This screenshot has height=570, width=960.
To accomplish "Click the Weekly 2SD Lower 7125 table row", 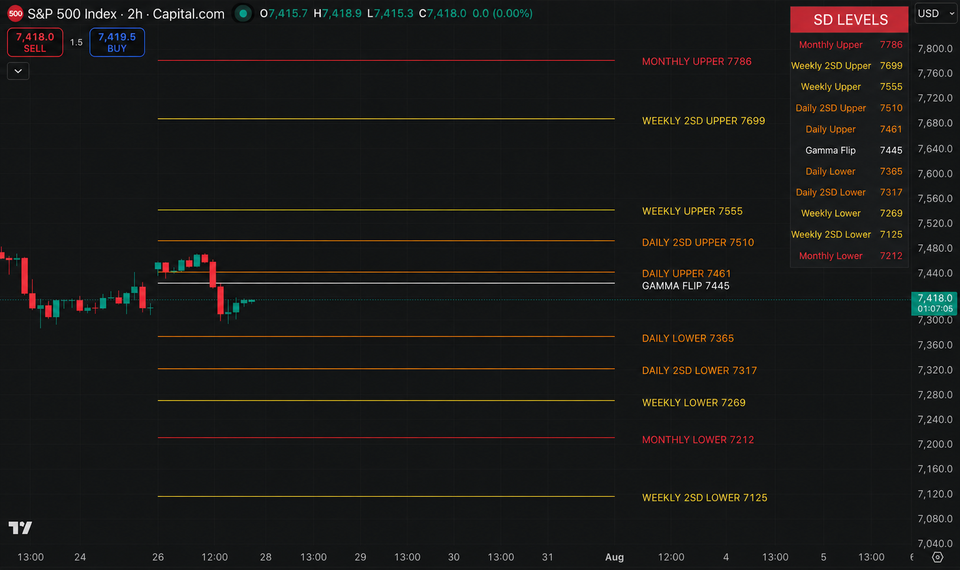I will (850, 234).
